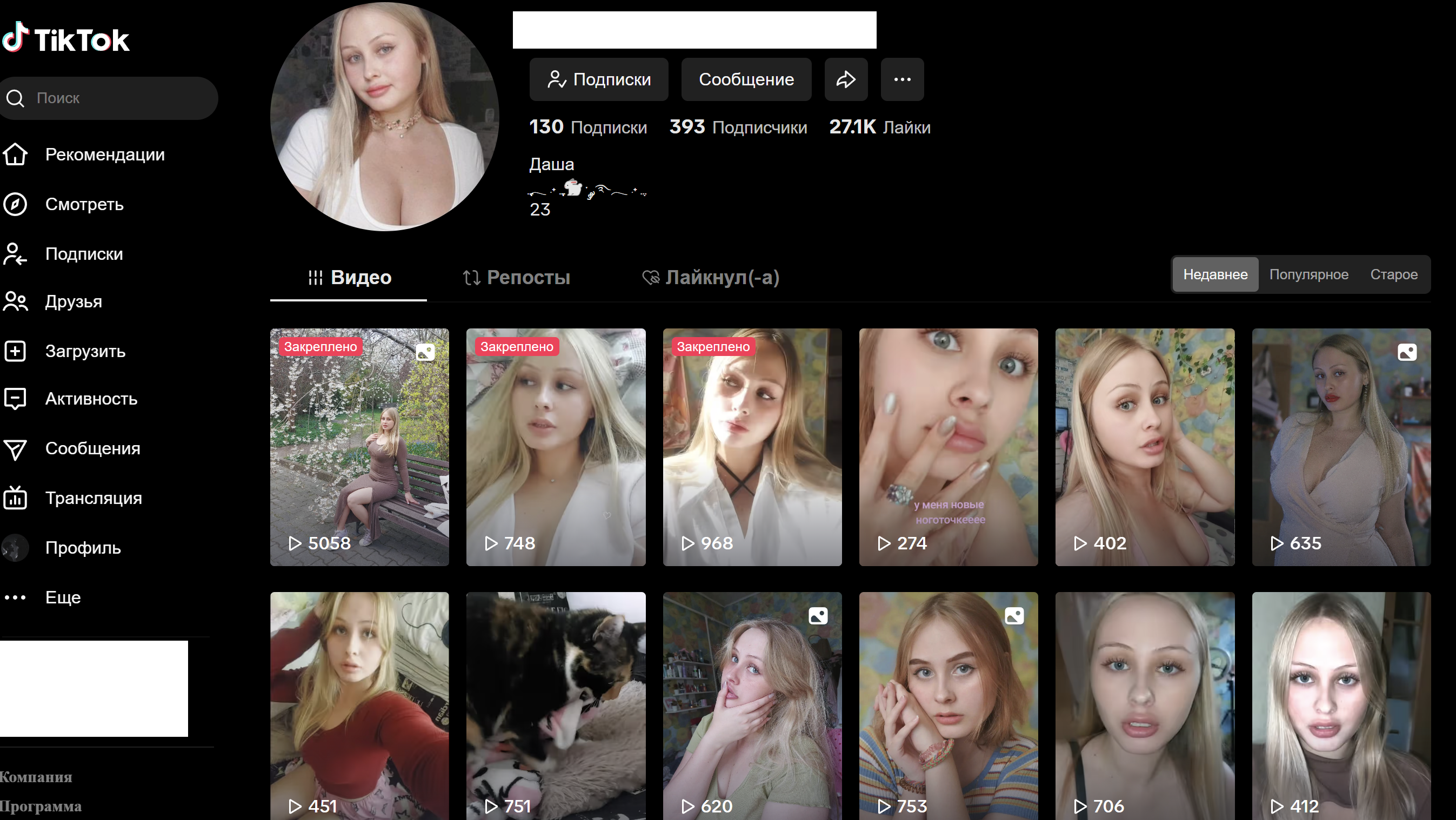Click the 27.1K Лайки count
This screenshot has height=820, width=1456.
879,127
